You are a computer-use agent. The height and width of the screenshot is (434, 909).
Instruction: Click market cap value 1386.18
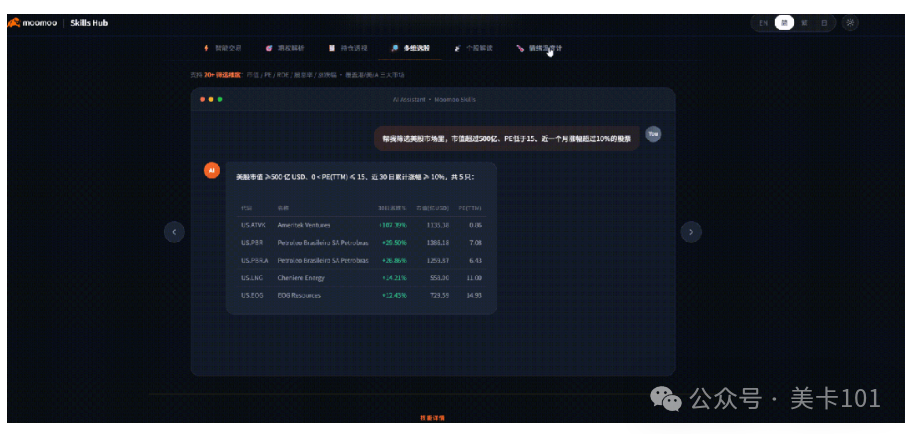(x=438, y=243)
